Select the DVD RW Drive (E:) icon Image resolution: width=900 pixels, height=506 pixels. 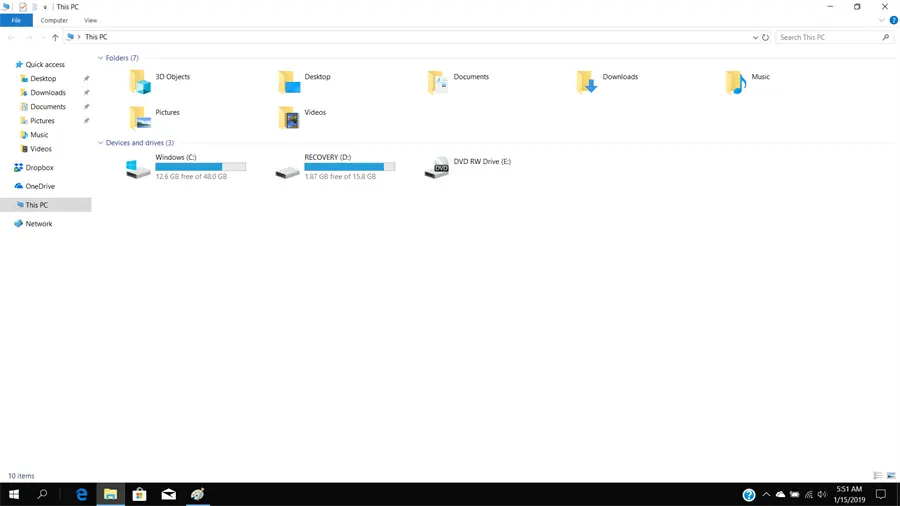[437, 168]
